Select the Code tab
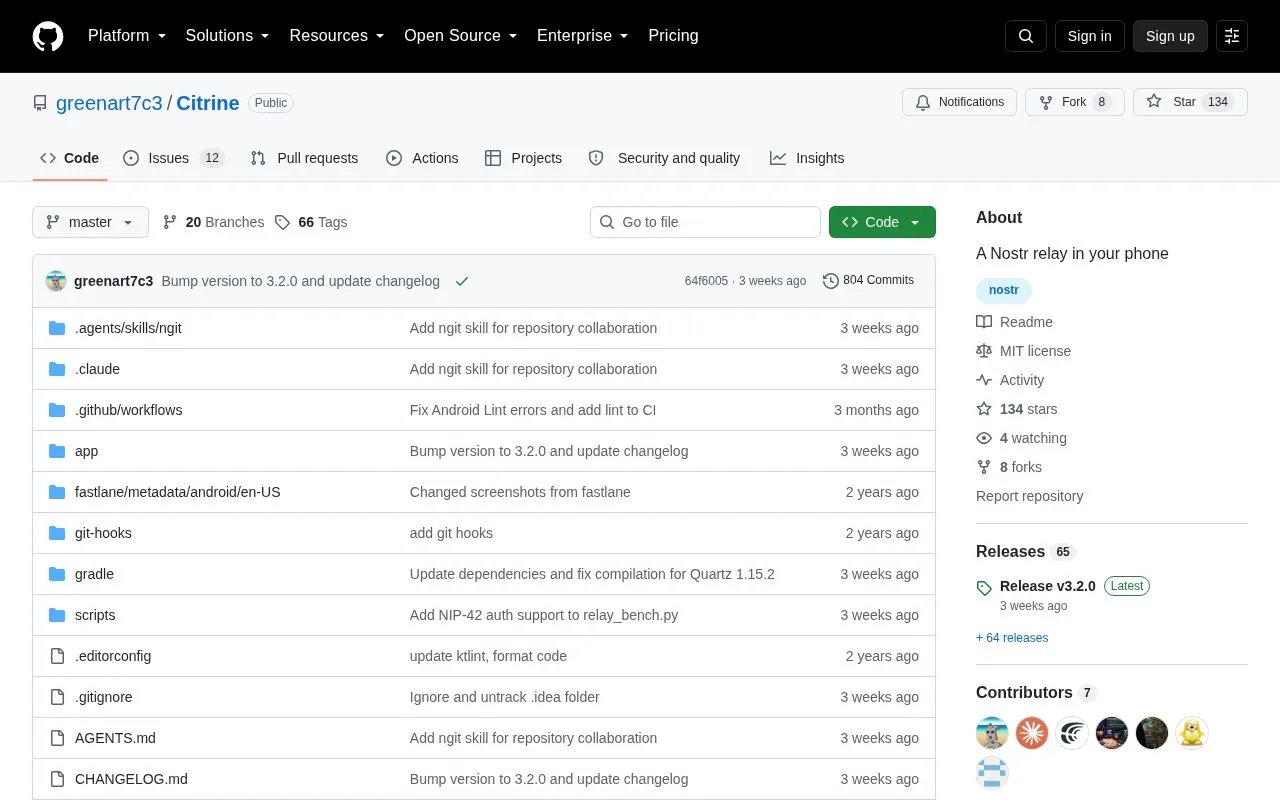1280x800 pixels. pyautogui.click(x=70, y=158)
